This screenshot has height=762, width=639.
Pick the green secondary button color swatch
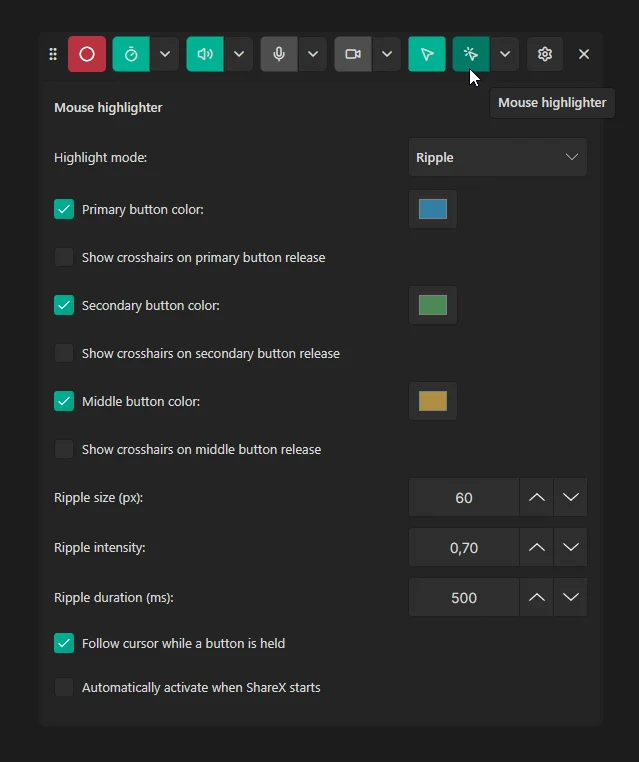coord(432,305)
